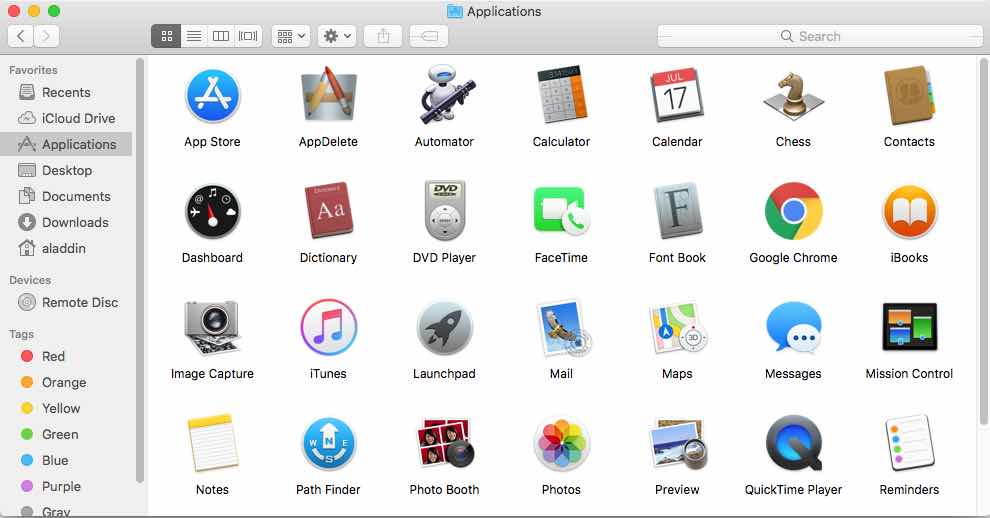Switch to list view mode

click(x=194, y=36)
